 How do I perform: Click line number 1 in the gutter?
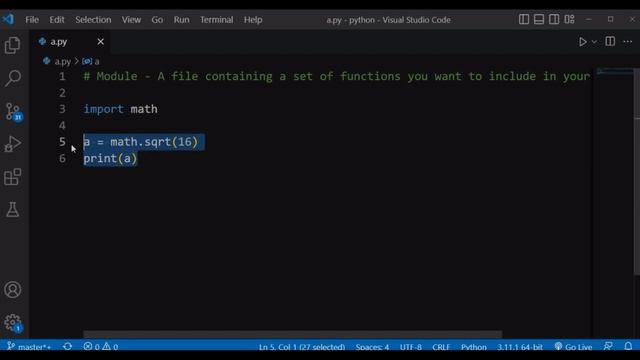click(x=62, y=76)
